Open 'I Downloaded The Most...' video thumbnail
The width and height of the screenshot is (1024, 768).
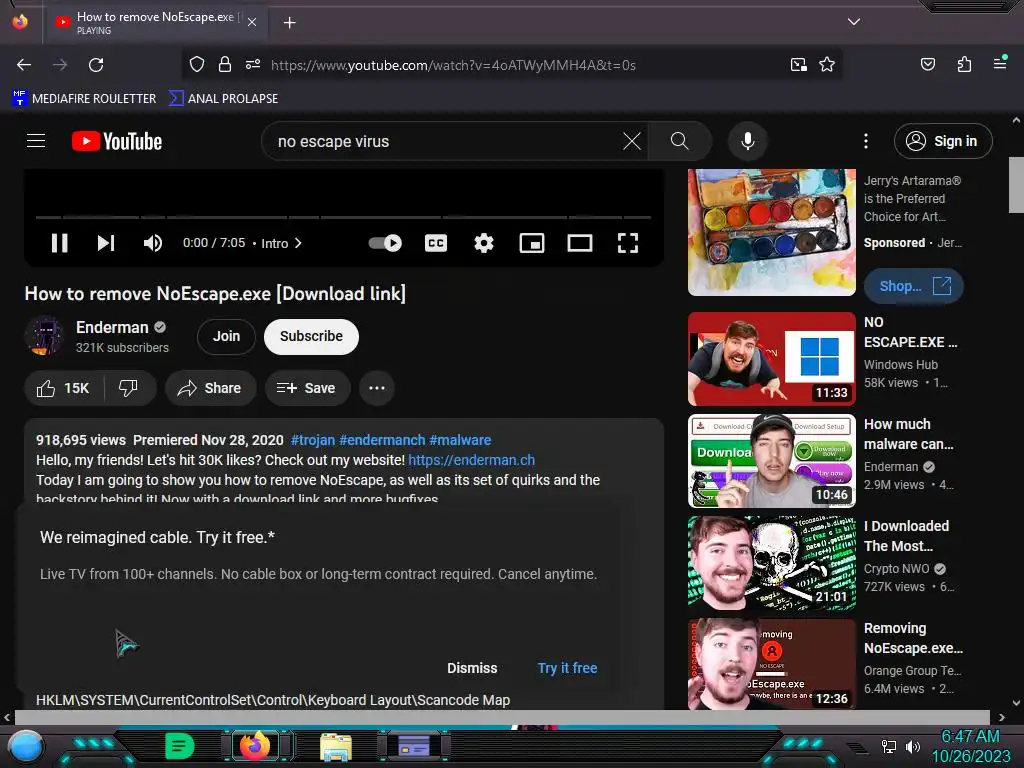click(x=772, y=563)
